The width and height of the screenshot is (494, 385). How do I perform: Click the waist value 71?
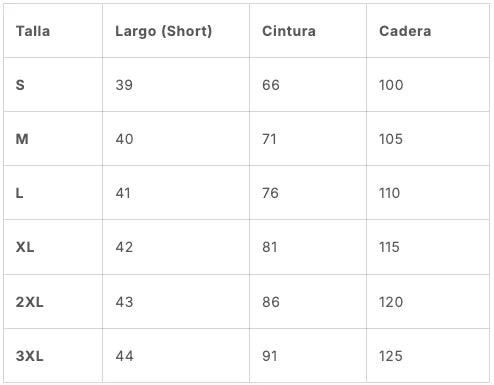(x=269, y=139)
